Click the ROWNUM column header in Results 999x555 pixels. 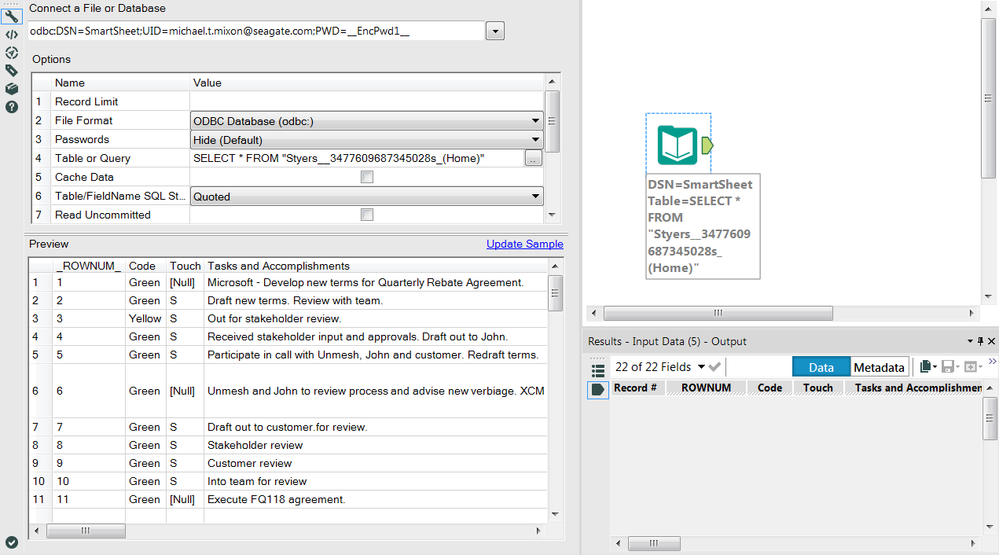[706, 387]
